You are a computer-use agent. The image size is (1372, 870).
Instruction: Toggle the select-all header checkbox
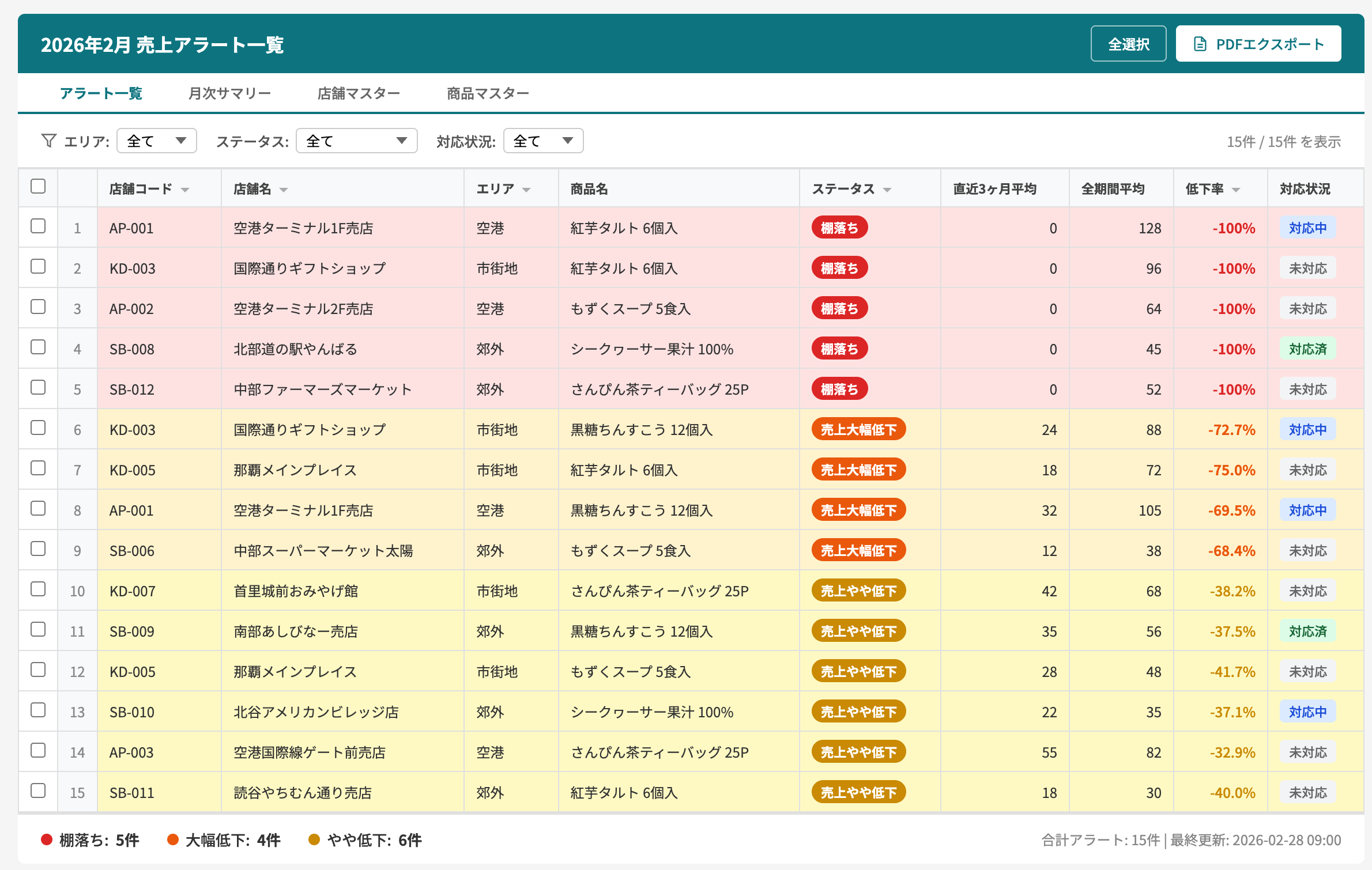(x=37, y=186)
